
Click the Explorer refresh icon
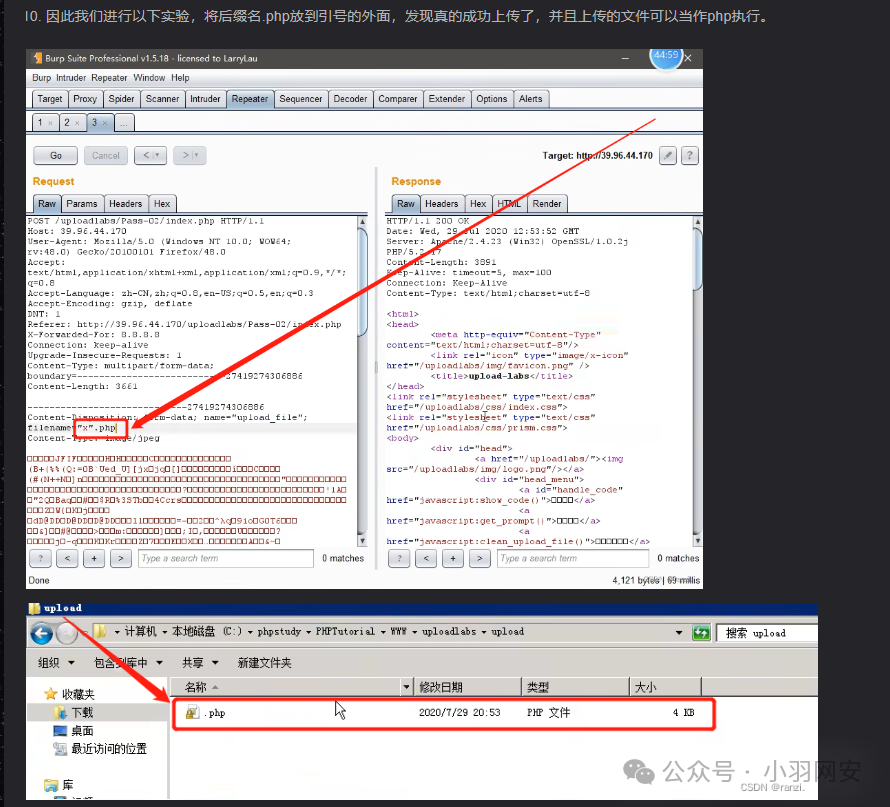(x=701, y=632)
